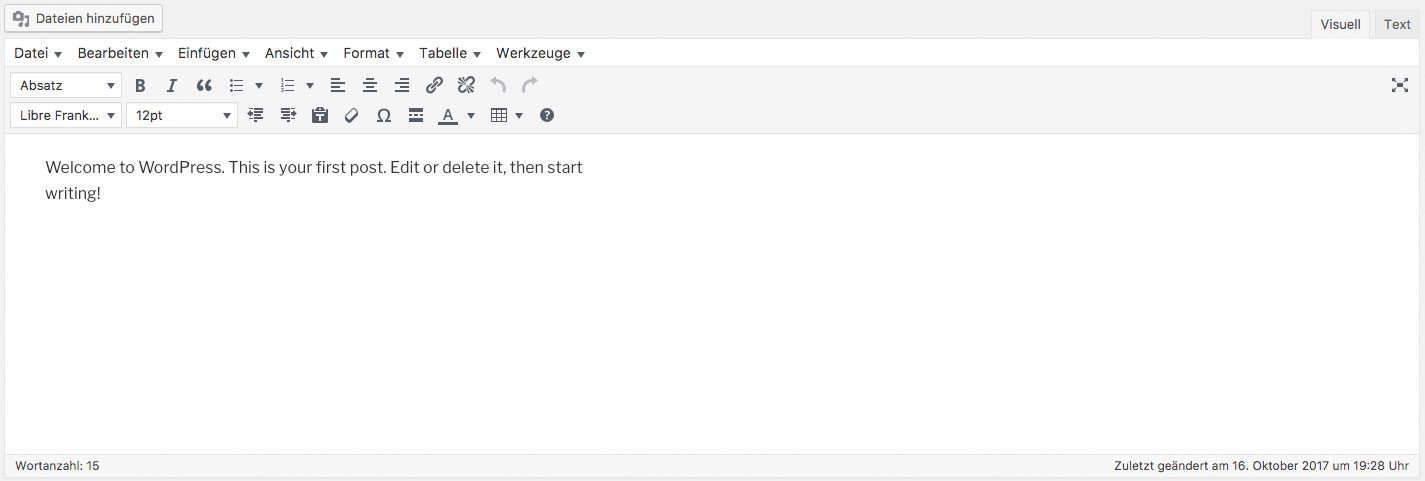Expand the text color picker arrow
The height and width of the screenshot is (481, 1425).
coord(471,115)
